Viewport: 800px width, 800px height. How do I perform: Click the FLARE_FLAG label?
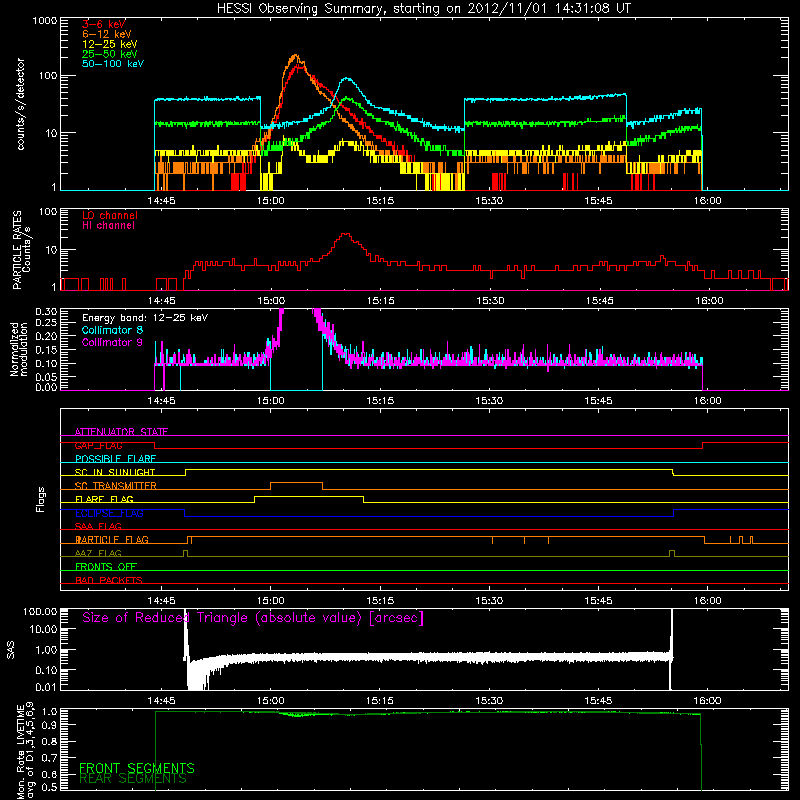[x=104, y=499]
